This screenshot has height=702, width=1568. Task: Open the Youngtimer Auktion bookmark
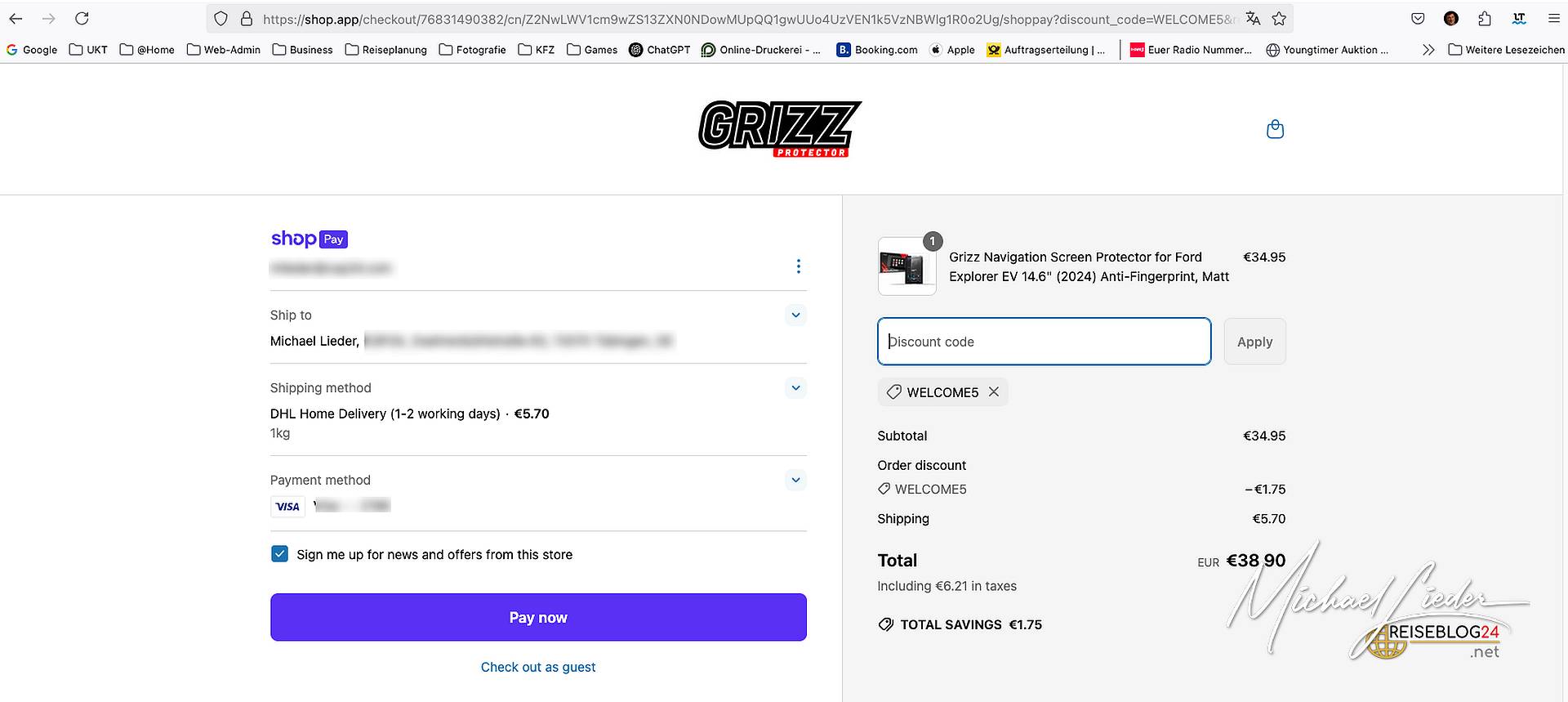coord(1327,50)
